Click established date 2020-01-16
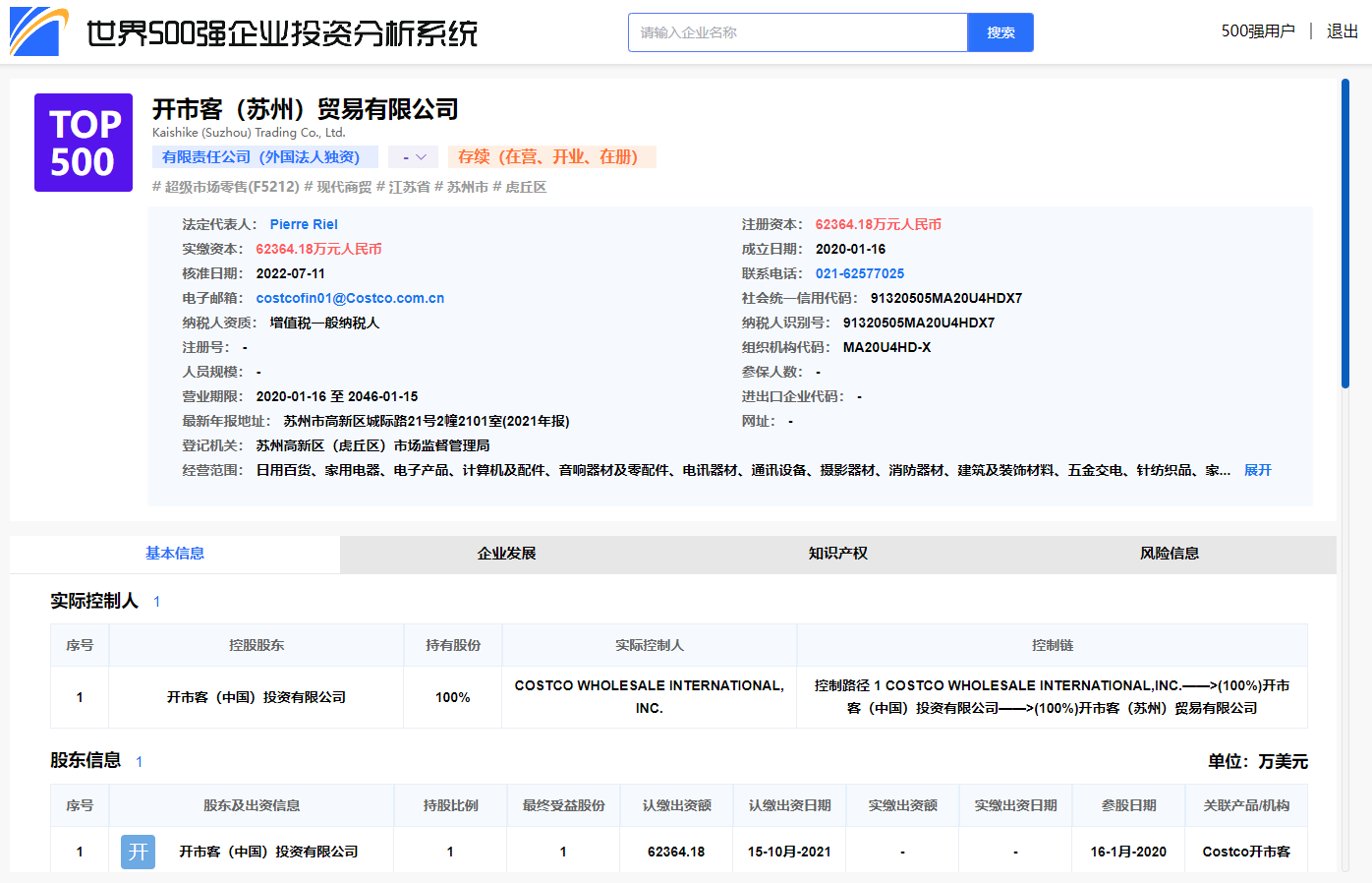 (850, 249)
